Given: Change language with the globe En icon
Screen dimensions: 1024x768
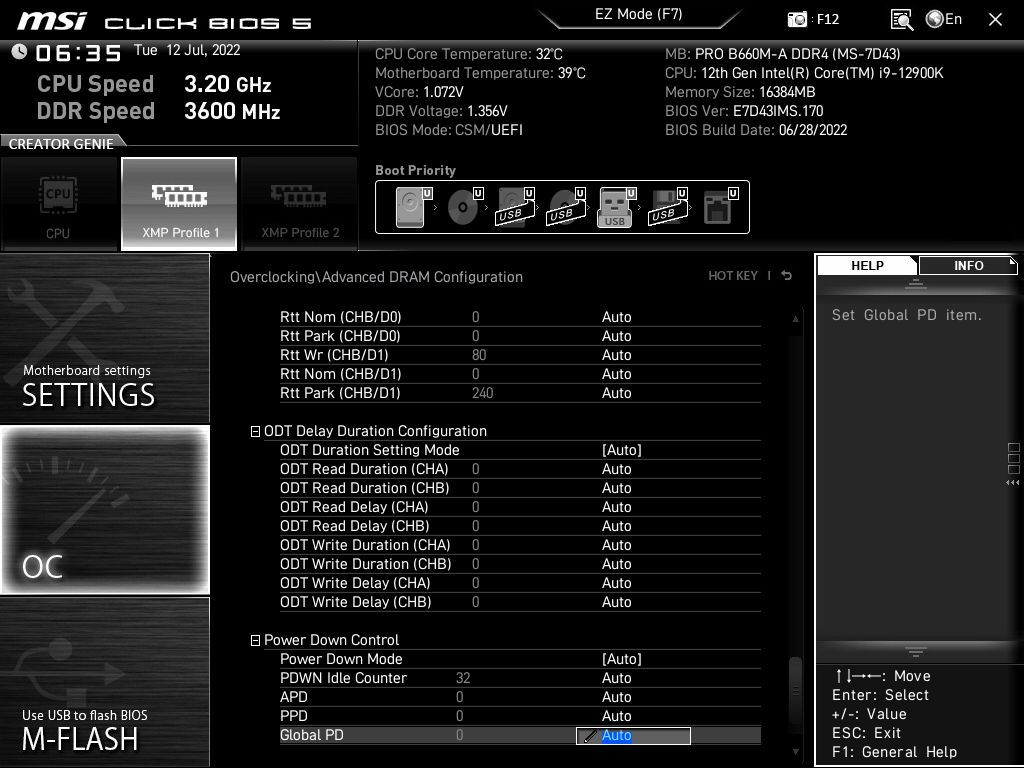Looking at the screenshot, I should tap(944, 19).
